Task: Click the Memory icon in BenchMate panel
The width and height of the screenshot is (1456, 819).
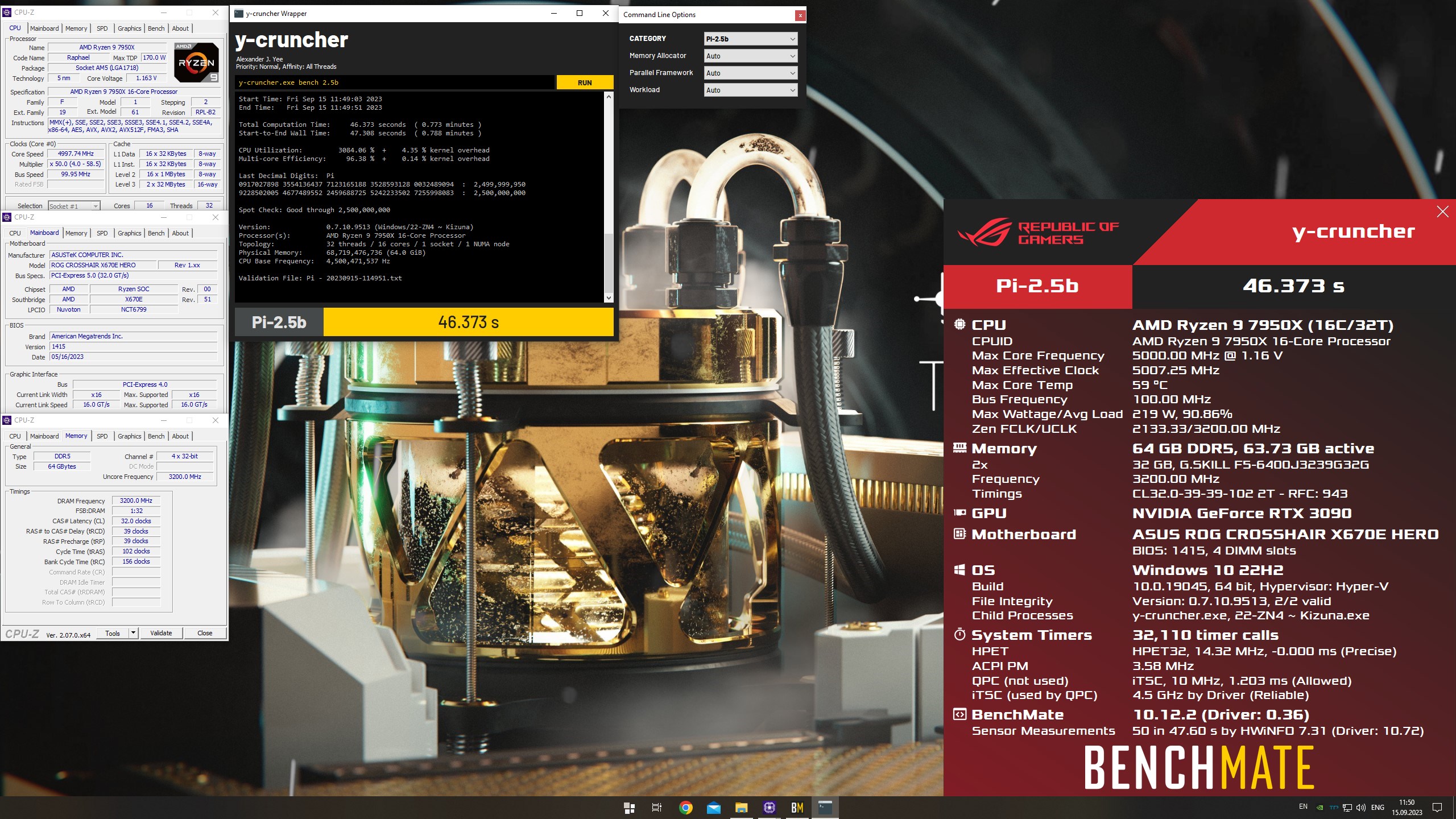Action: click(959, 448)
